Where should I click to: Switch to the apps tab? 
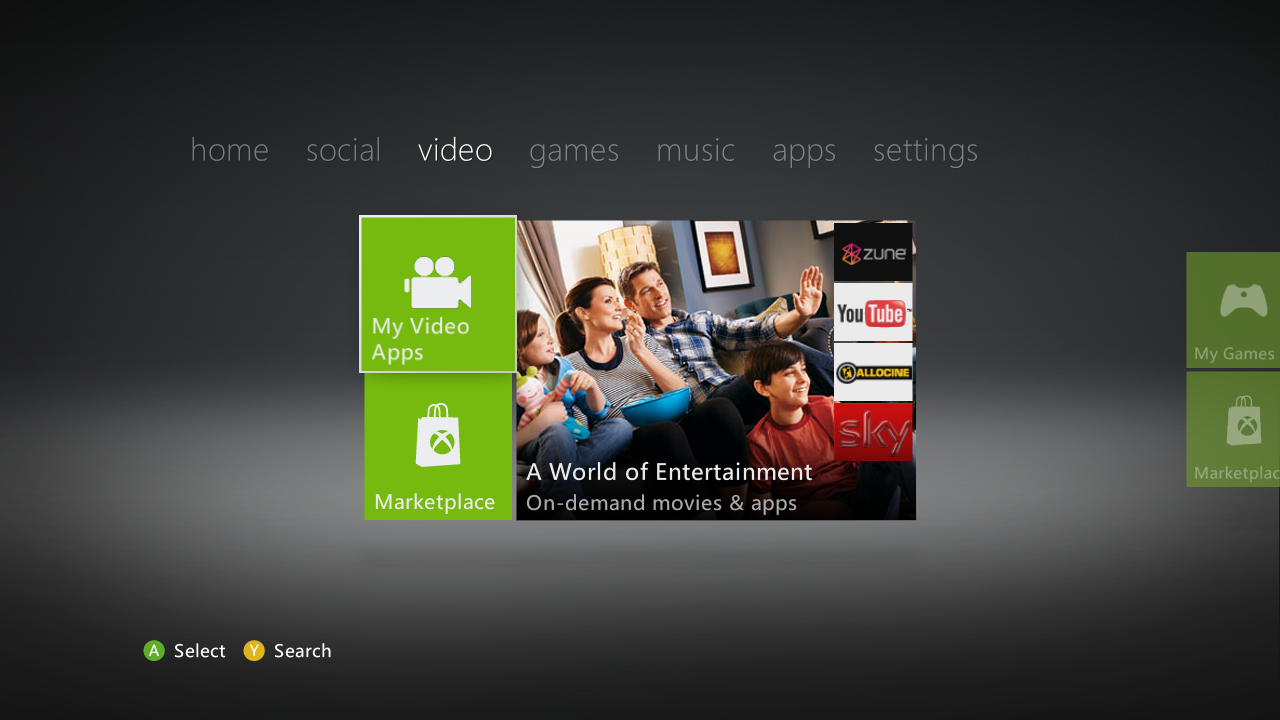click(x=804, y=151)
